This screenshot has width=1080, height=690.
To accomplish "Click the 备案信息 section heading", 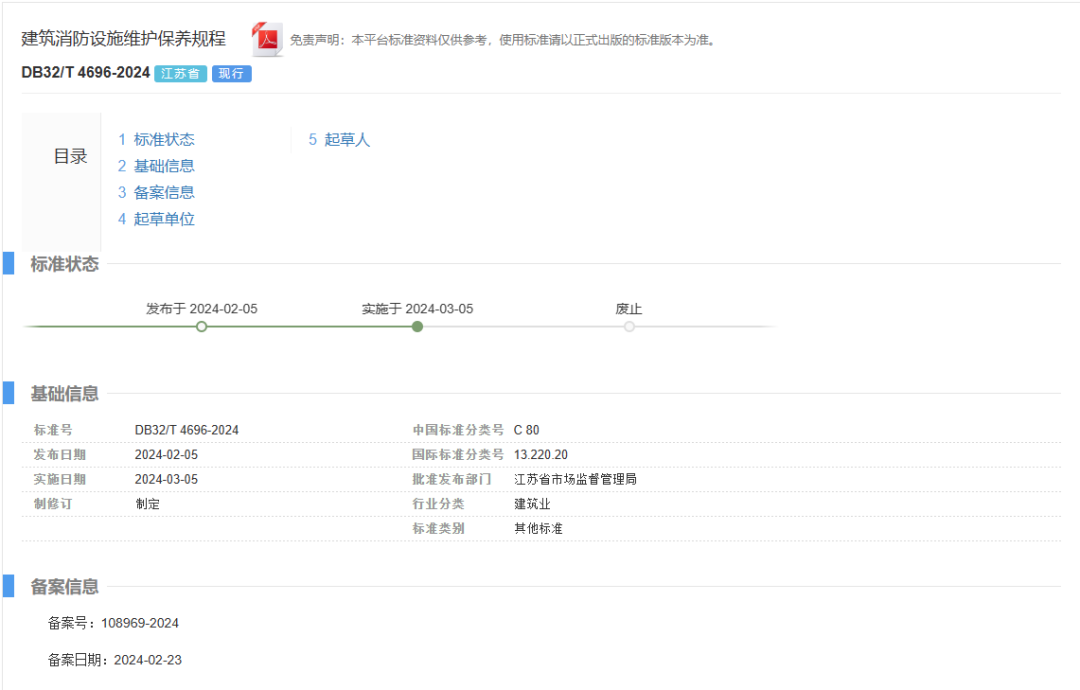I will pyautogui.click(x=65, y=587).
